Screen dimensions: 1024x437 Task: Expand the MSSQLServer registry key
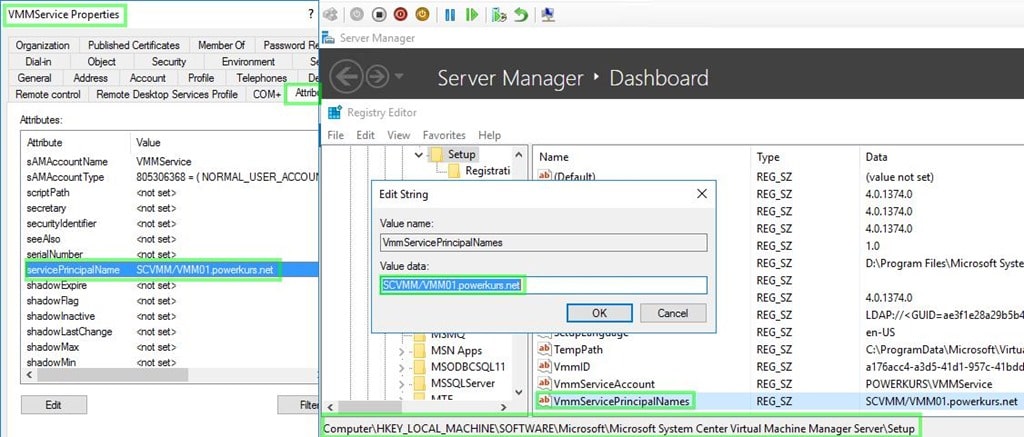[402, 384]
